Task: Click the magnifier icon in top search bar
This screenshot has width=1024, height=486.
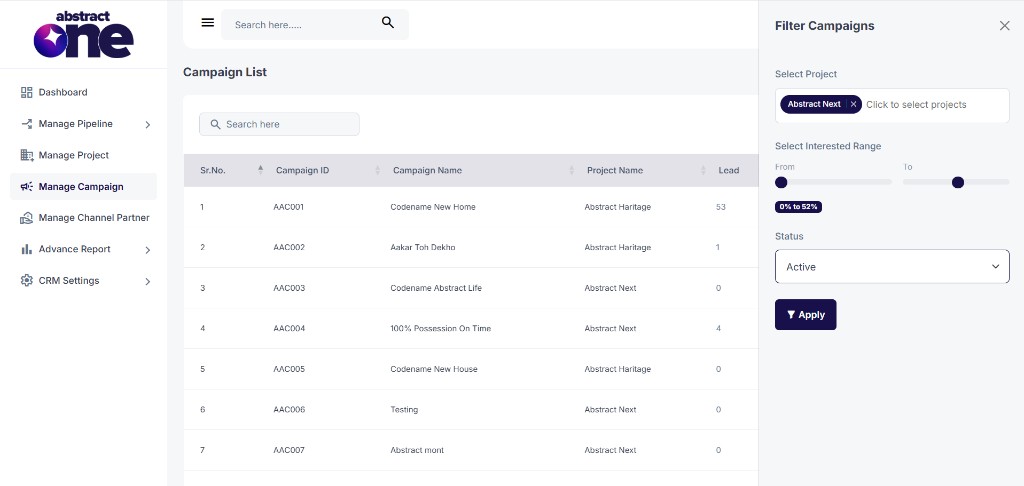Action: (x=388, y=23)
